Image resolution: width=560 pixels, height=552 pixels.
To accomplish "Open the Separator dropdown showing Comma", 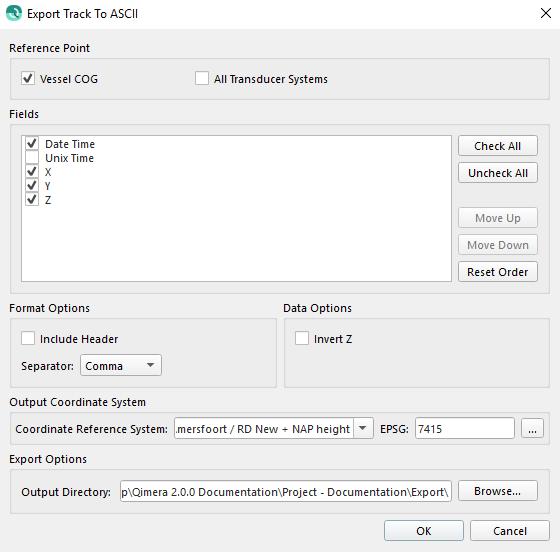I will [x=121, y=365].
